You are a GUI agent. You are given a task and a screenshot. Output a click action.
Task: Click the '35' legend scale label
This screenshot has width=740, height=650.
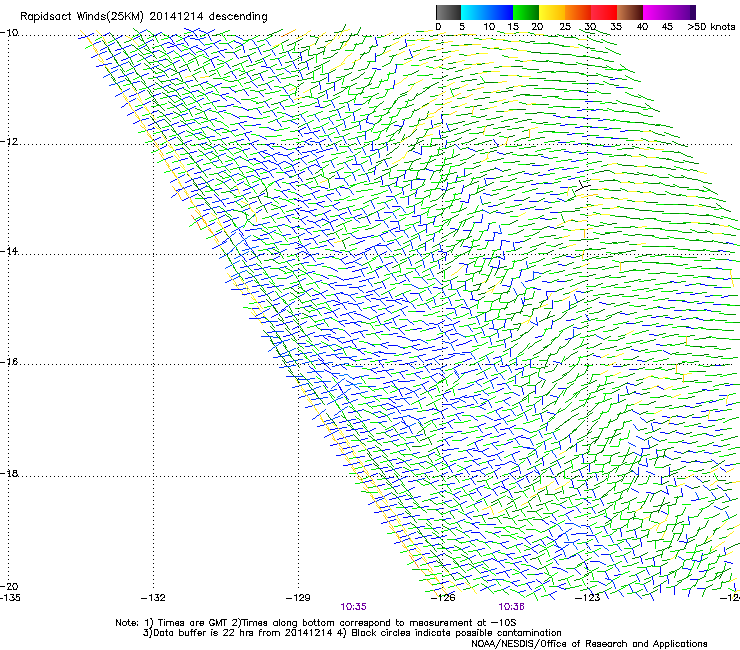click(616, 27)
